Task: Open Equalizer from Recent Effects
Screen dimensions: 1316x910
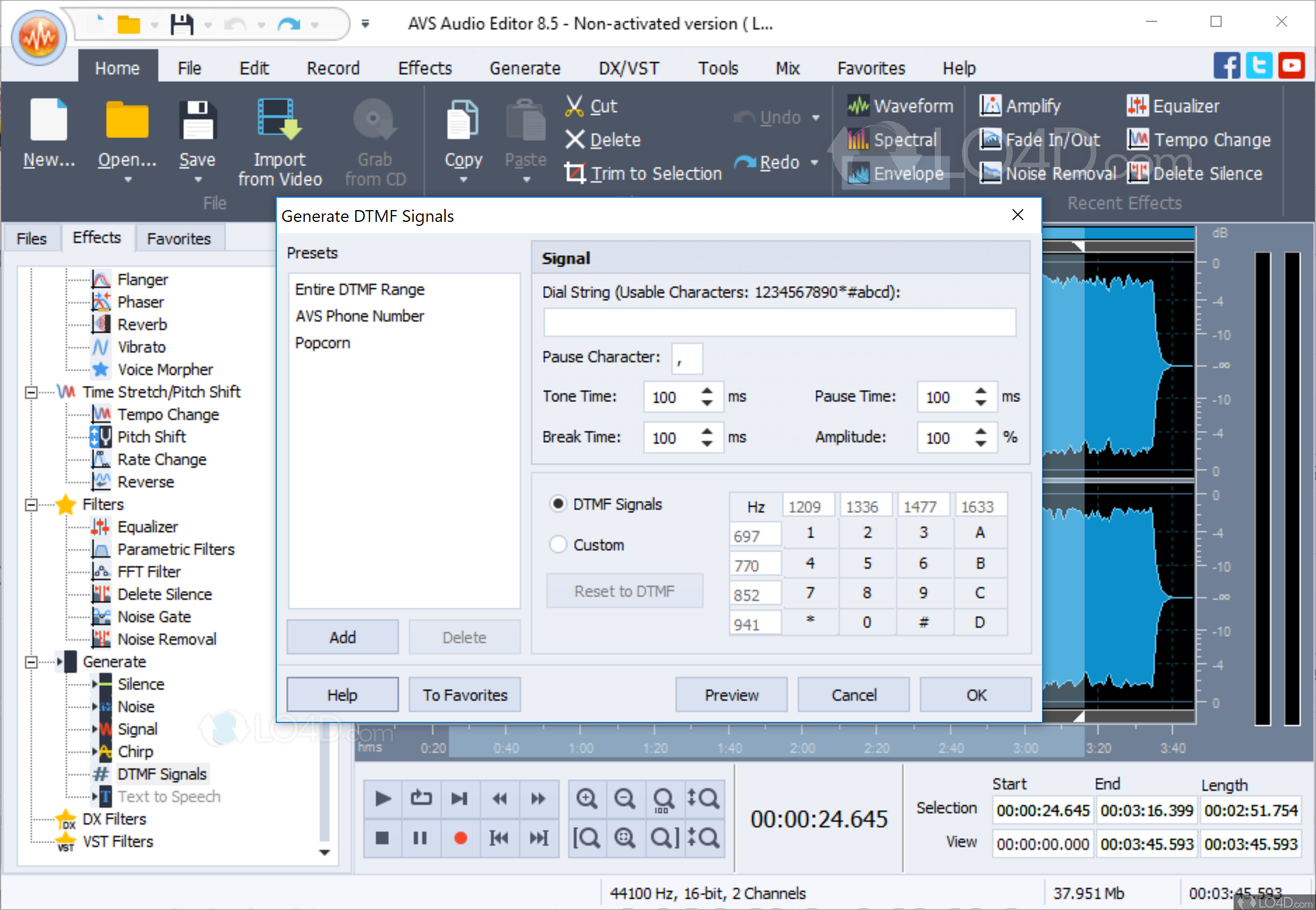Action: (x=1173, y=106)
